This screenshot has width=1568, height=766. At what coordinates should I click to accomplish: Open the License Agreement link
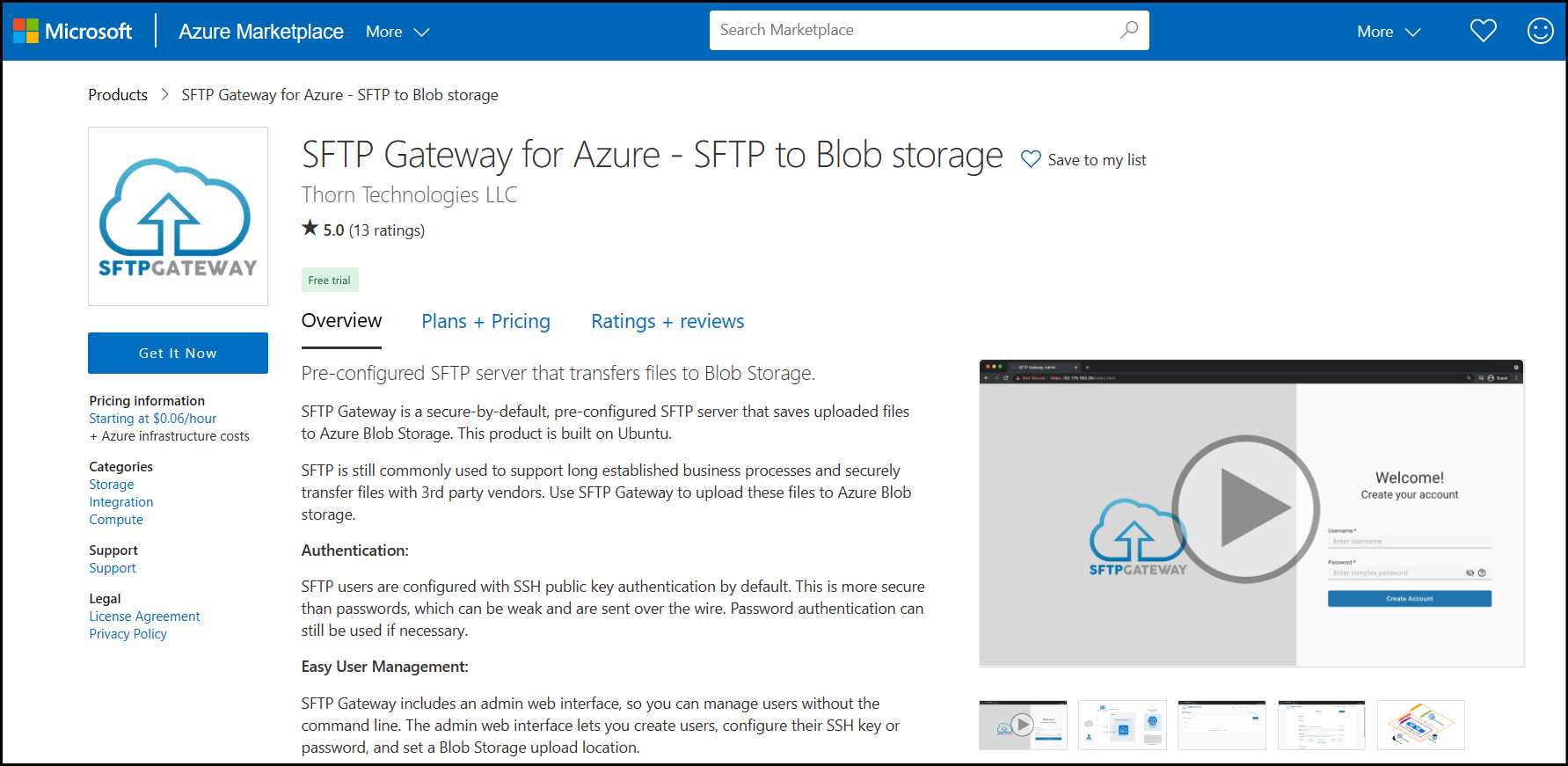(x=144, y=616)
